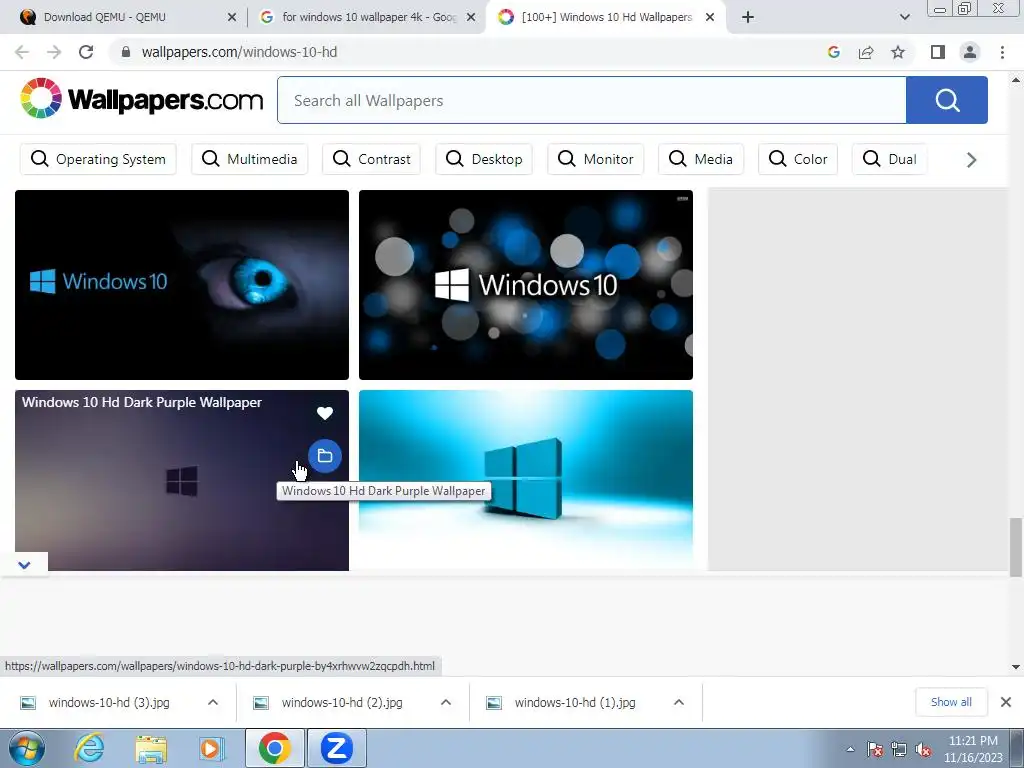
Task: Open the blue 3D Windows logo wallpaper
Action: (x=526, y=480)
